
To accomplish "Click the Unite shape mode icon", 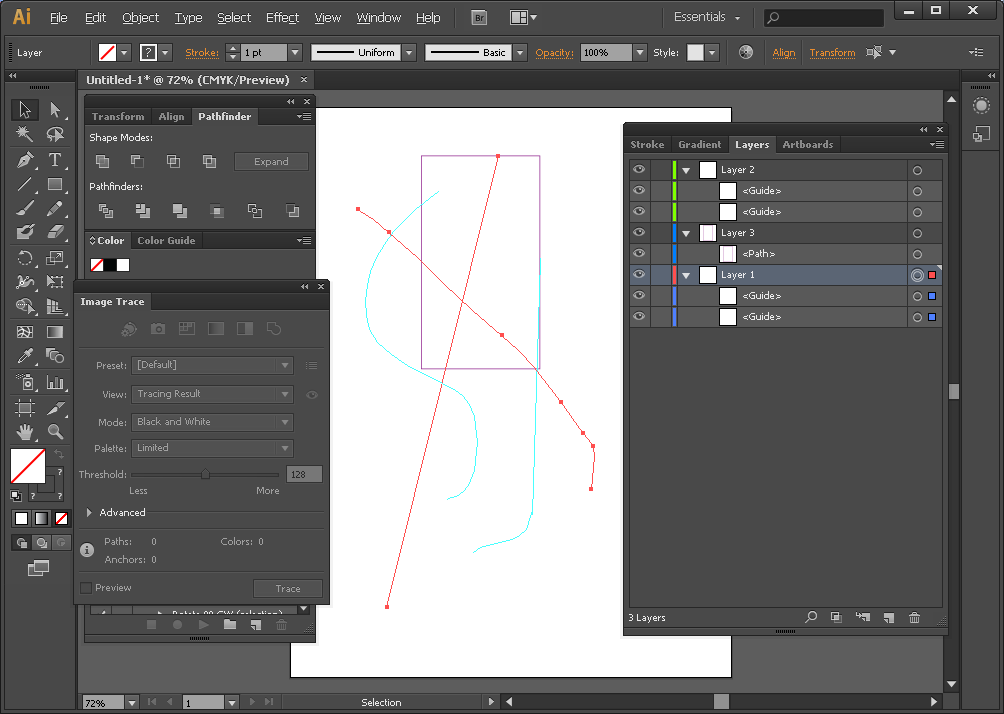I will 102,161.
